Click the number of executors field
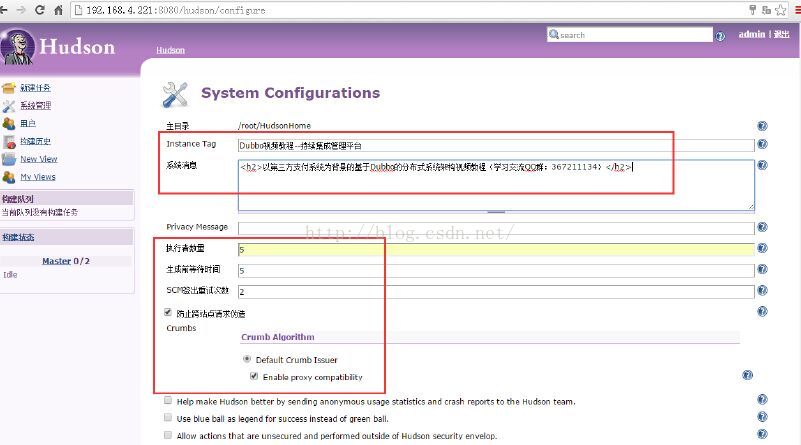The height and width of the screenshot is (445, 801). click(x=496, y=249)
